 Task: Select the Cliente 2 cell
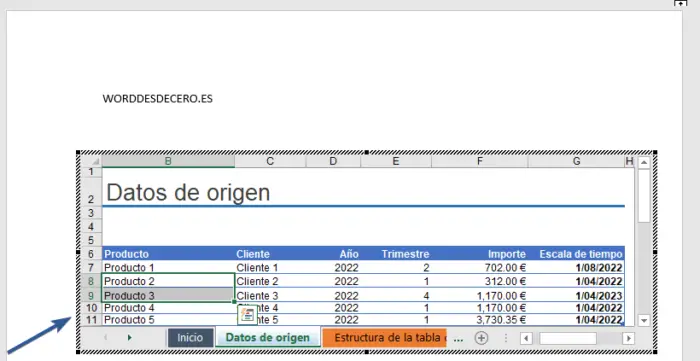pyautogui.click(x=270, y=282)
